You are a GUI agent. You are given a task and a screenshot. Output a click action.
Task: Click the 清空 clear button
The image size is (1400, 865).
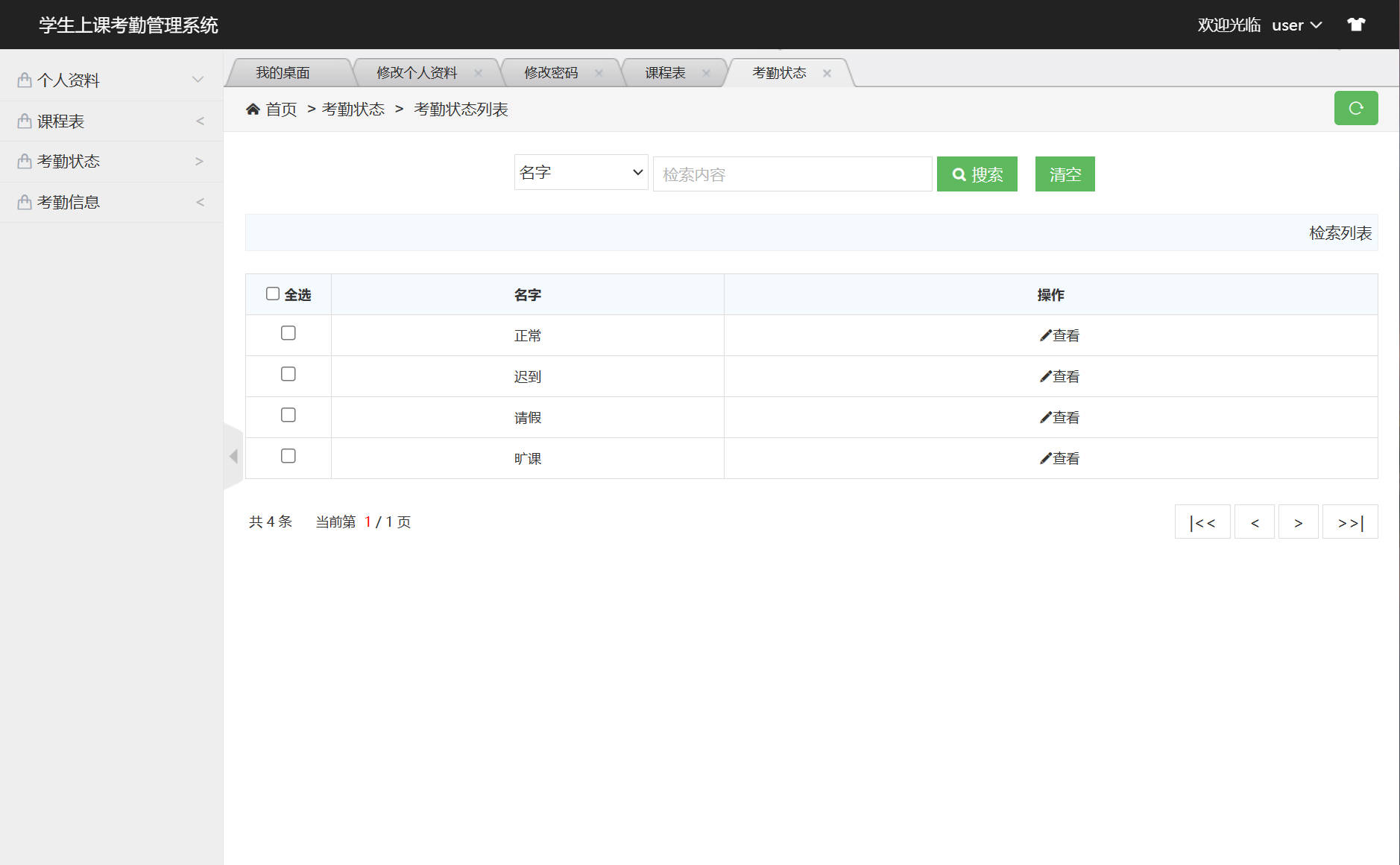click(x=1065, y=174)
